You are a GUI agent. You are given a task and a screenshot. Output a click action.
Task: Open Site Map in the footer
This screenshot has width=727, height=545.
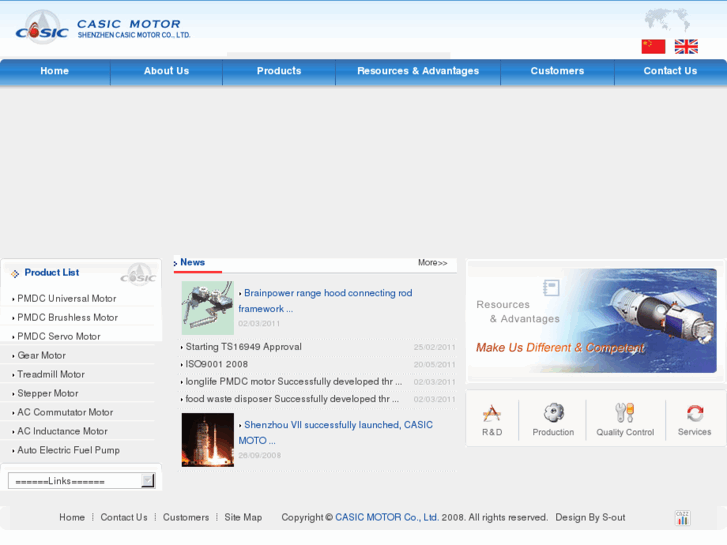click(x=243, y=517)
